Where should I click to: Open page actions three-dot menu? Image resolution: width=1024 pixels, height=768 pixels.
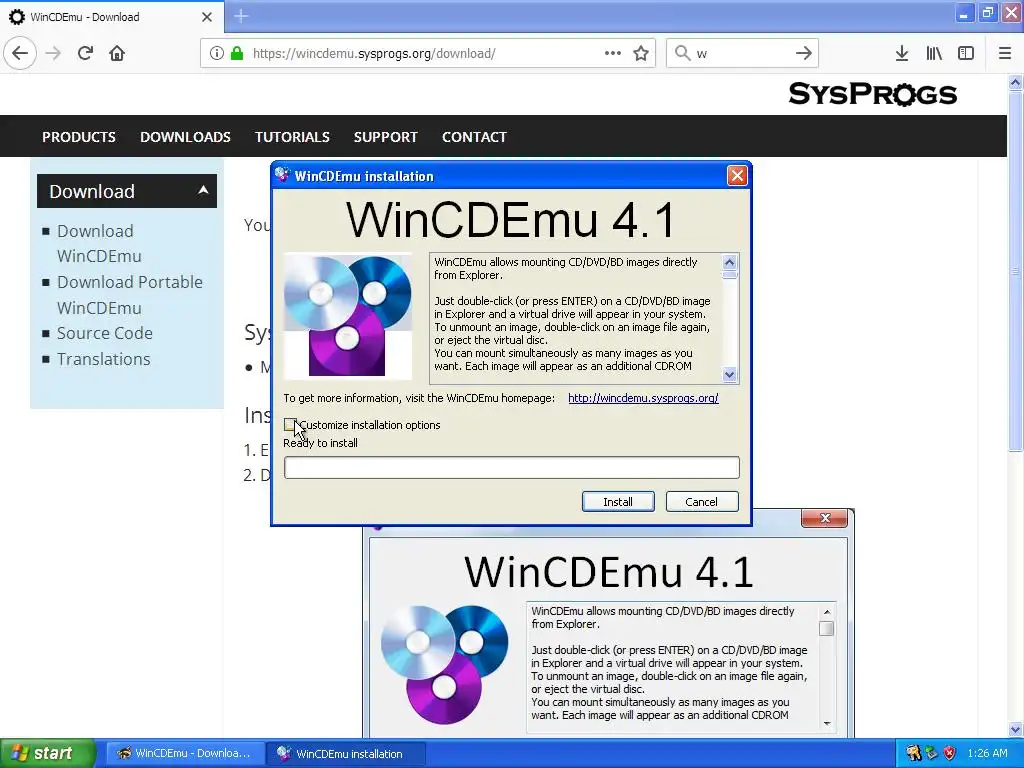(613, 53)
